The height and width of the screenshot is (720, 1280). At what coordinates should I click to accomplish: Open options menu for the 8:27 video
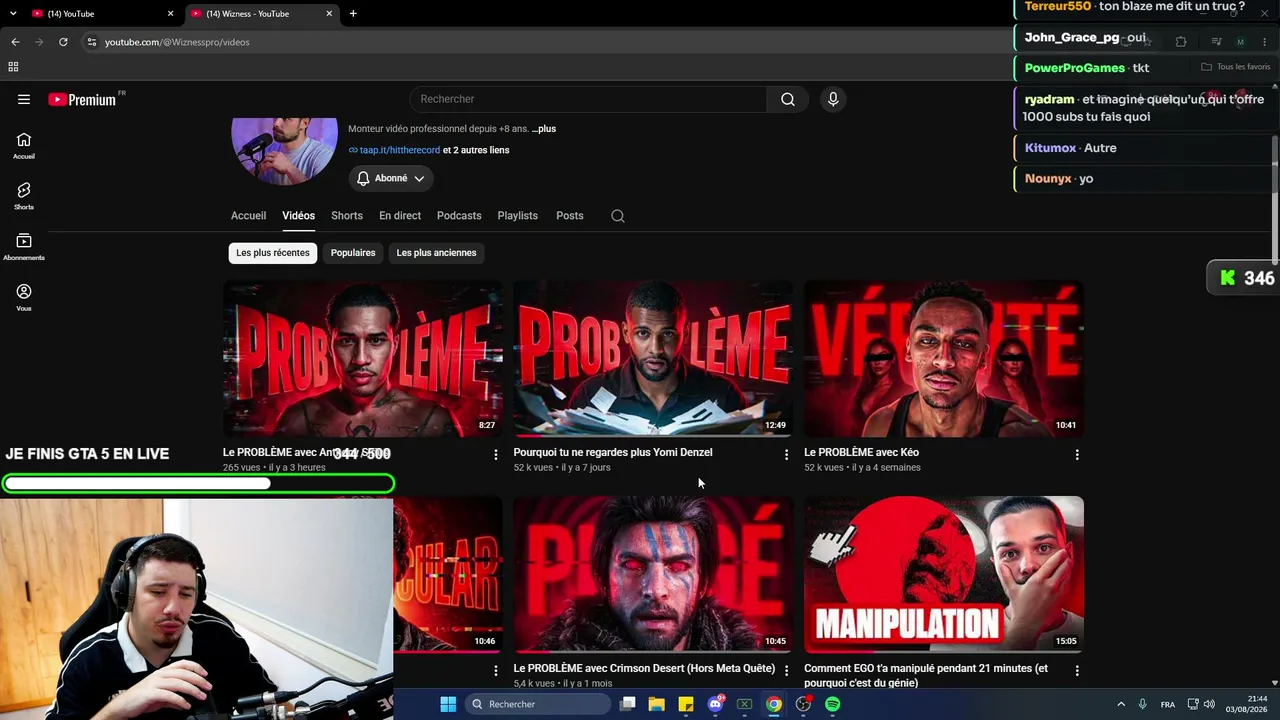(495, 455)
